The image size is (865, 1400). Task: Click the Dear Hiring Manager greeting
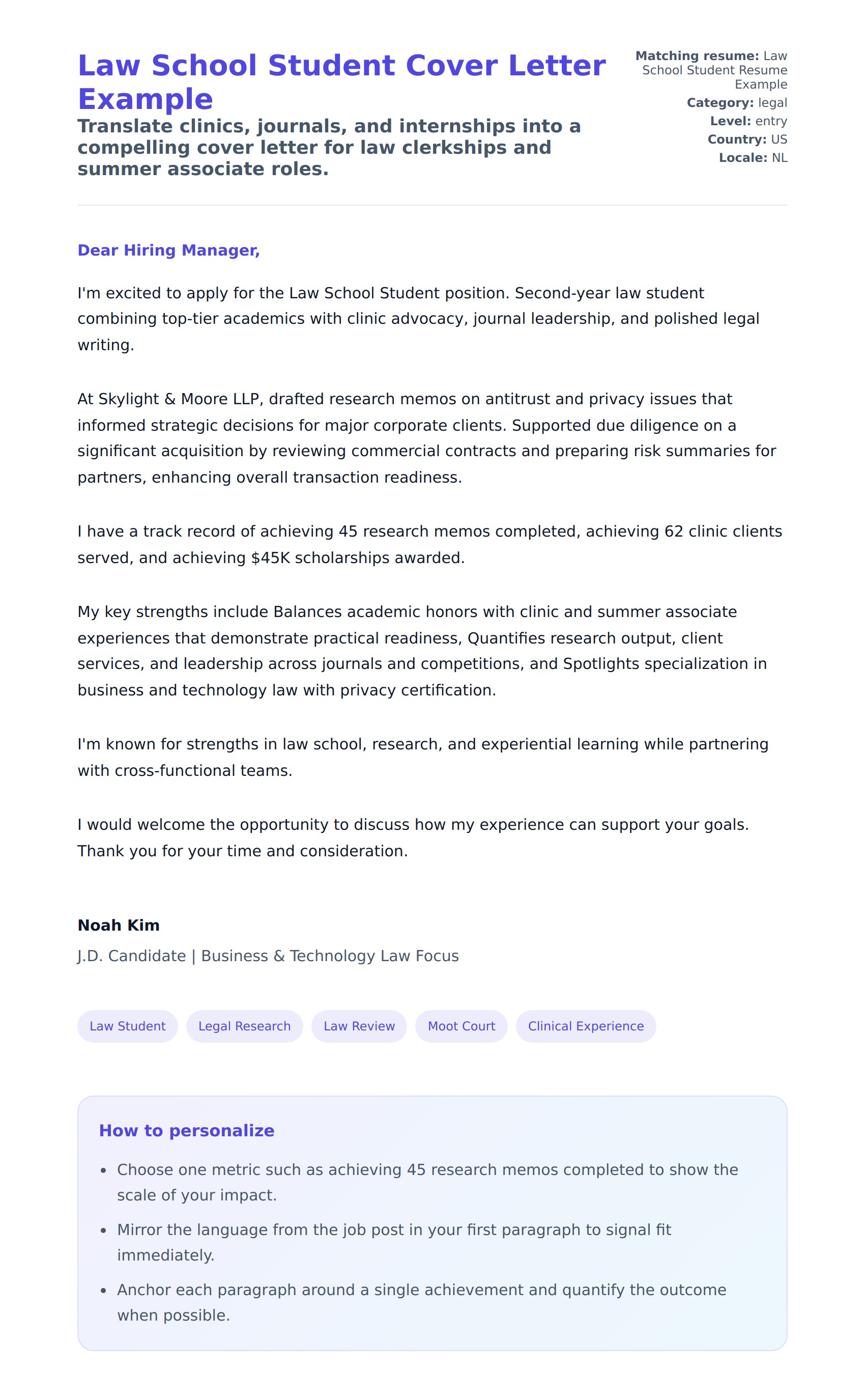coord(169,250)
